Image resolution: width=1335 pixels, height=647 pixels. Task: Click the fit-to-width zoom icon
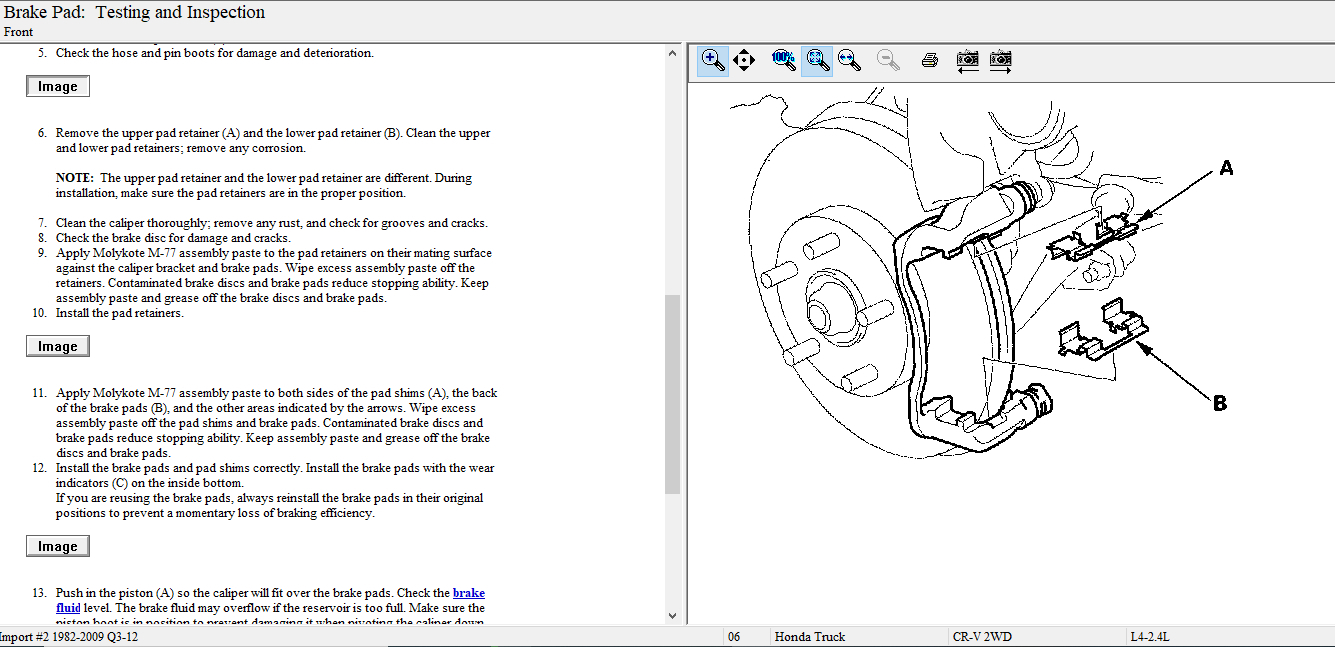point(849,60)
